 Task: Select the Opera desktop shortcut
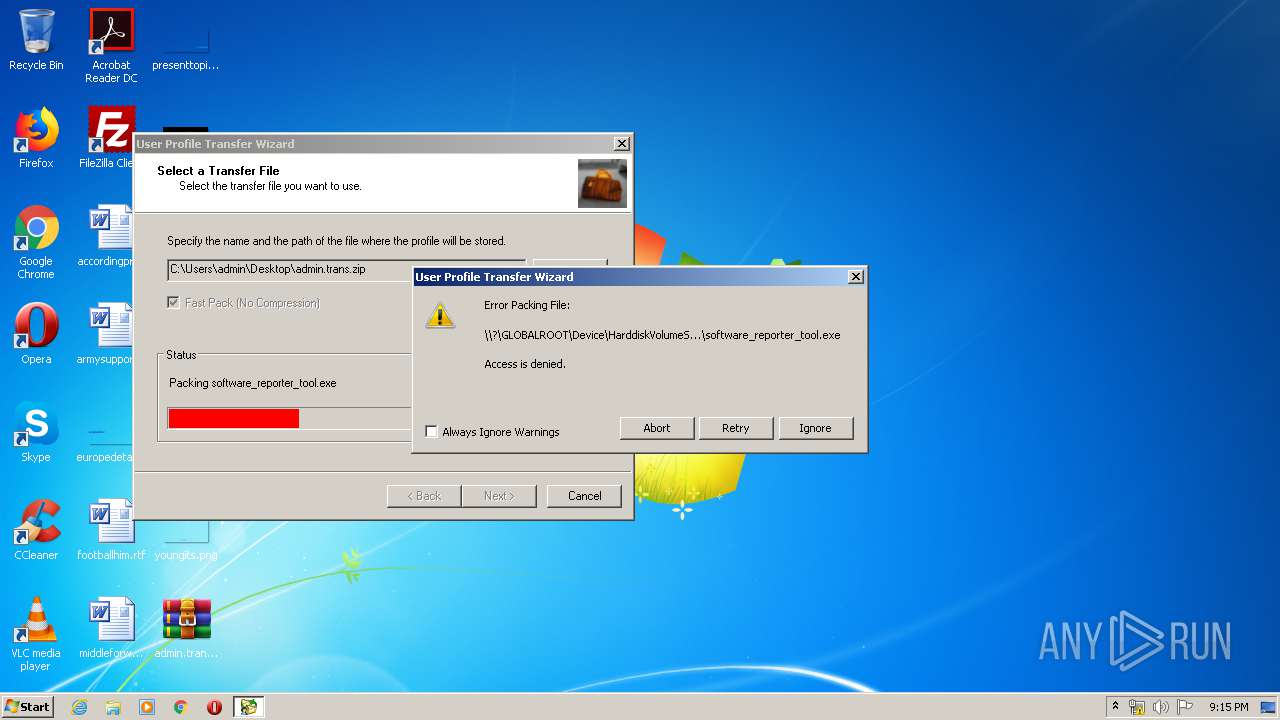[36, 334]
